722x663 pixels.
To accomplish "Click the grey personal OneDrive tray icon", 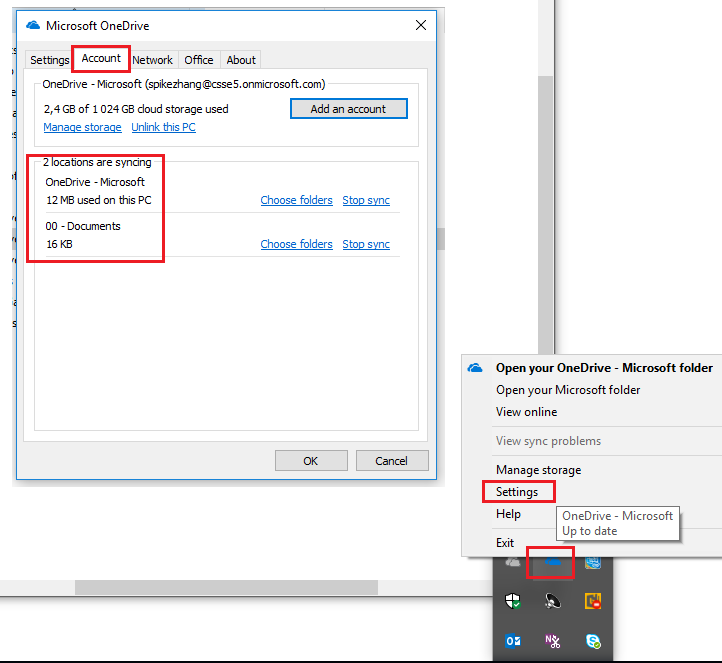I will coord(512,562).
